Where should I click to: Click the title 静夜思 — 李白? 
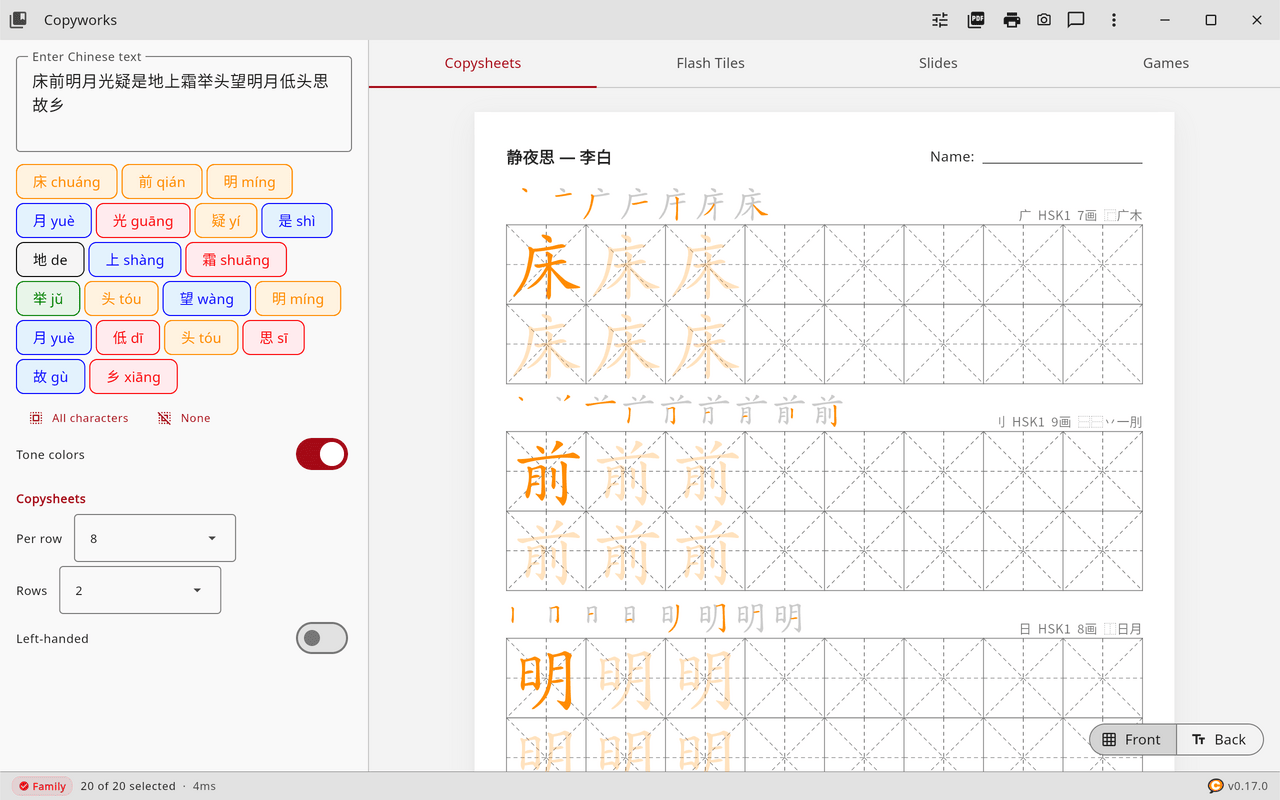[559, 157]
